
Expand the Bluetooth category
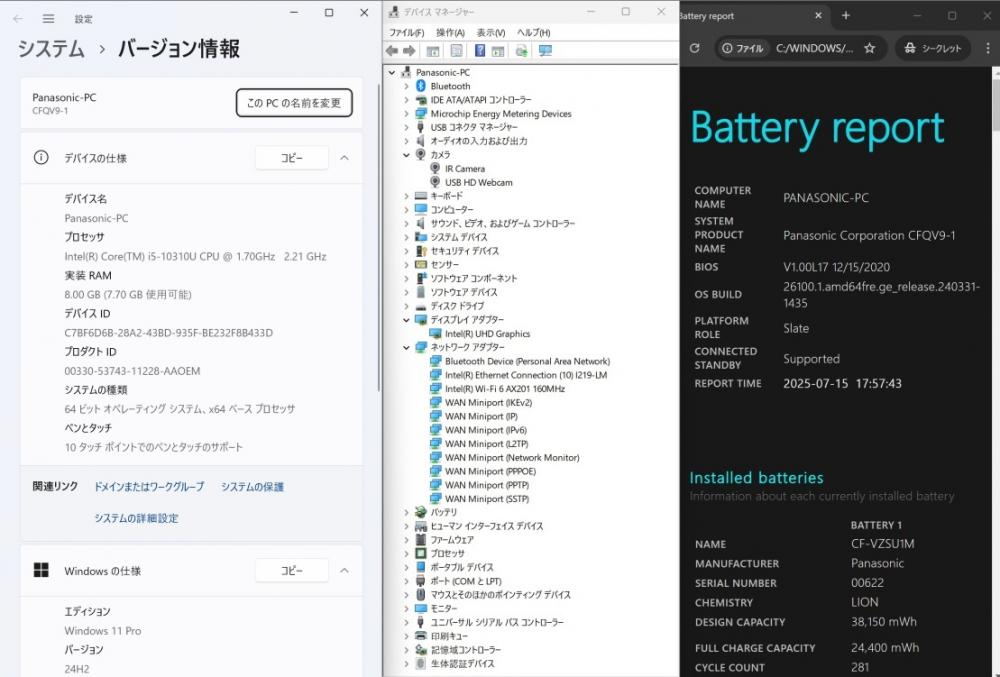click(x=406, y=86)
